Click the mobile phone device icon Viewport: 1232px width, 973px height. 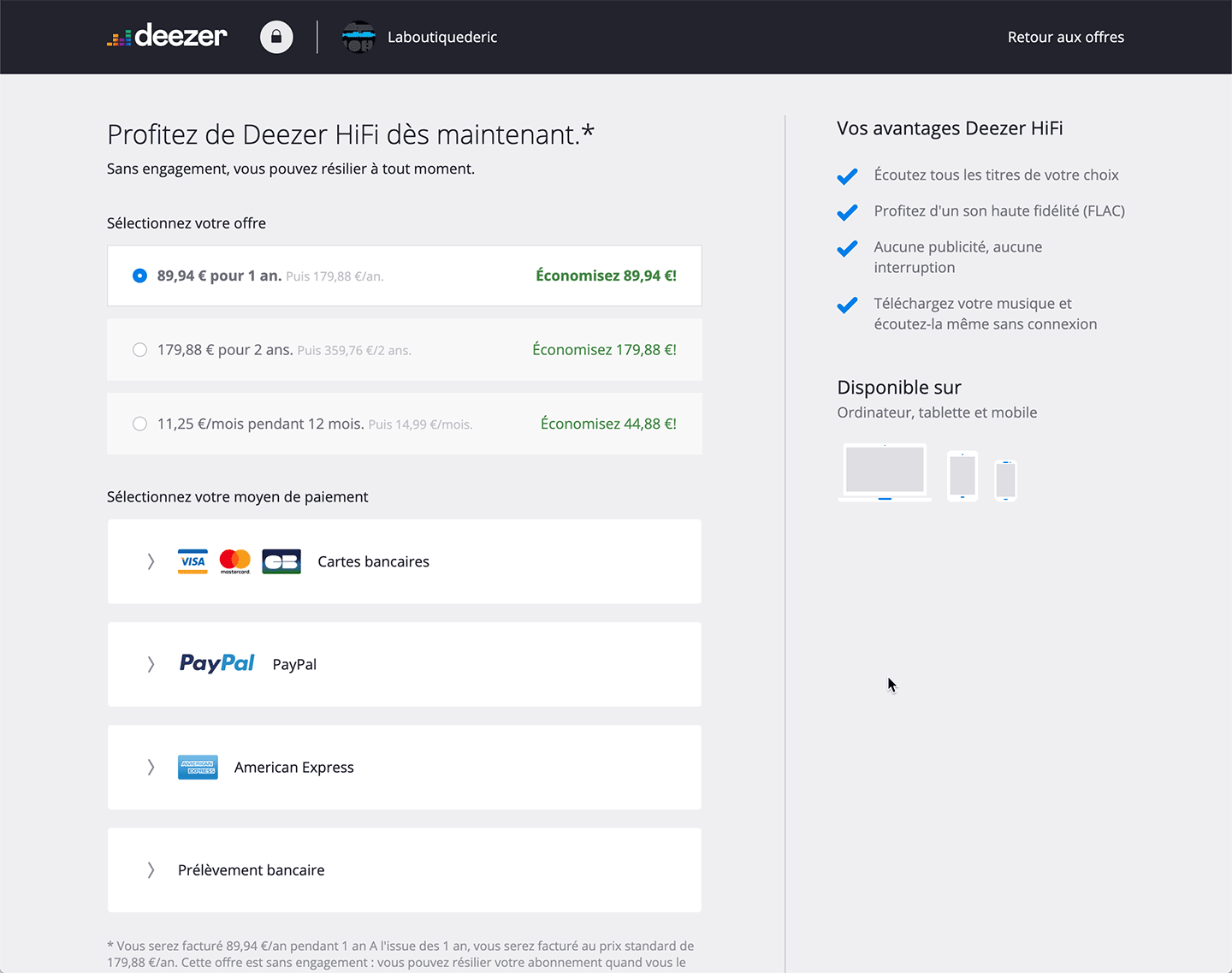(1006, 480)
